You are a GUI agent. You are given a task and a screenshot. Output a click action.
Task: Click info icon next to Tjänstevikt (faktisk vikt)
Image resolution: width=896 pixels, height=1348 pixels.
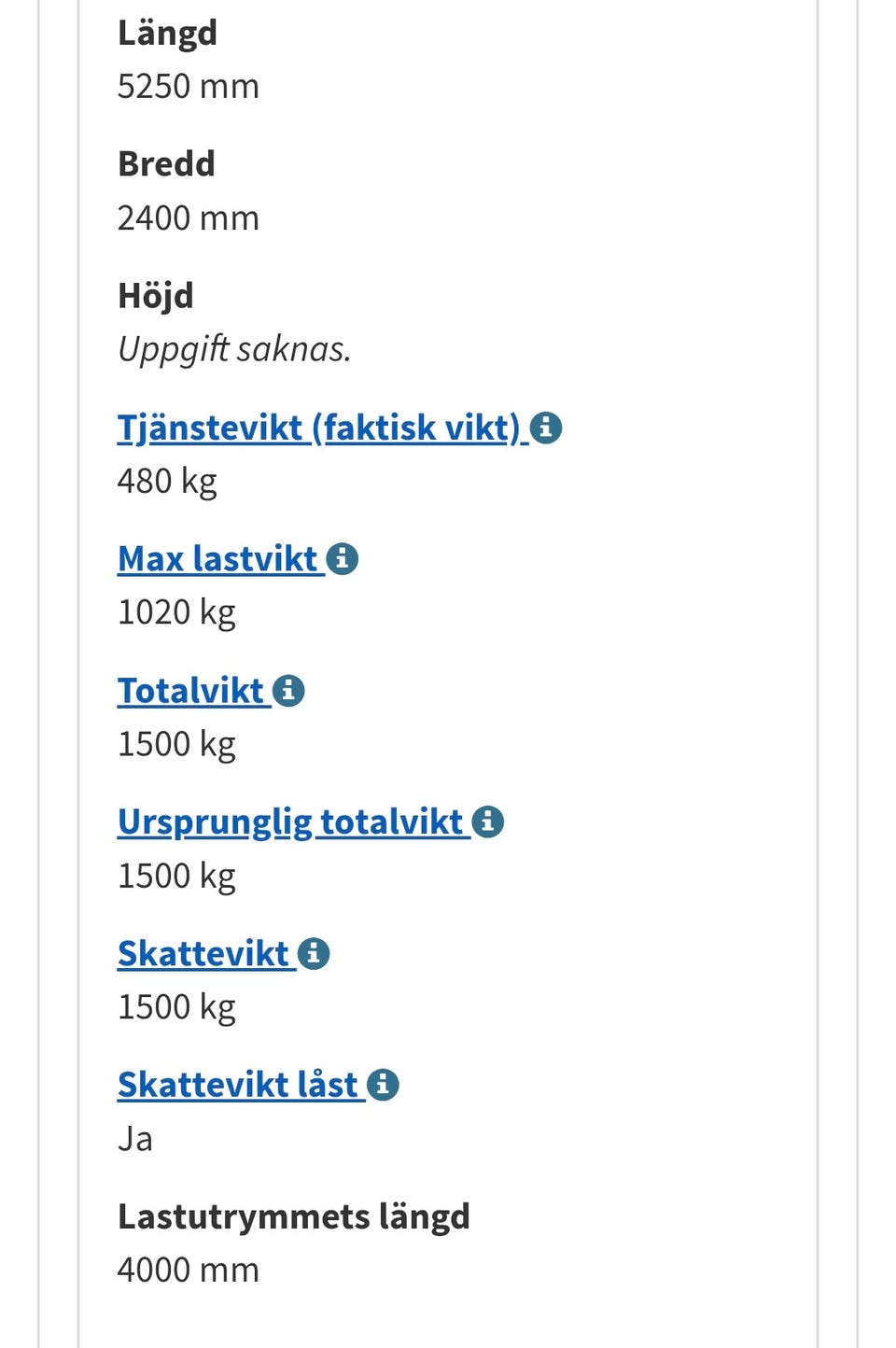click(x=546, y=428)
